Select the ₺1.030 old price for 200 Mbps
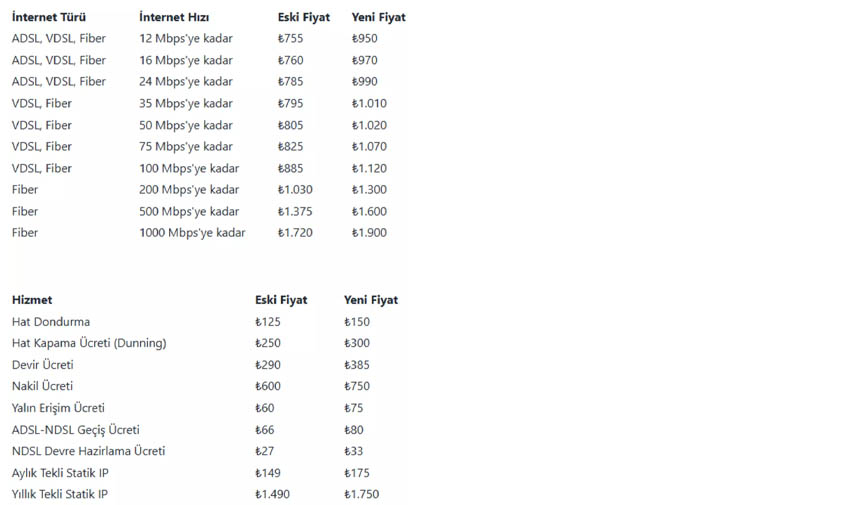Screen dimensions: 860x505 pyautogui.click(x=295, y=190)
